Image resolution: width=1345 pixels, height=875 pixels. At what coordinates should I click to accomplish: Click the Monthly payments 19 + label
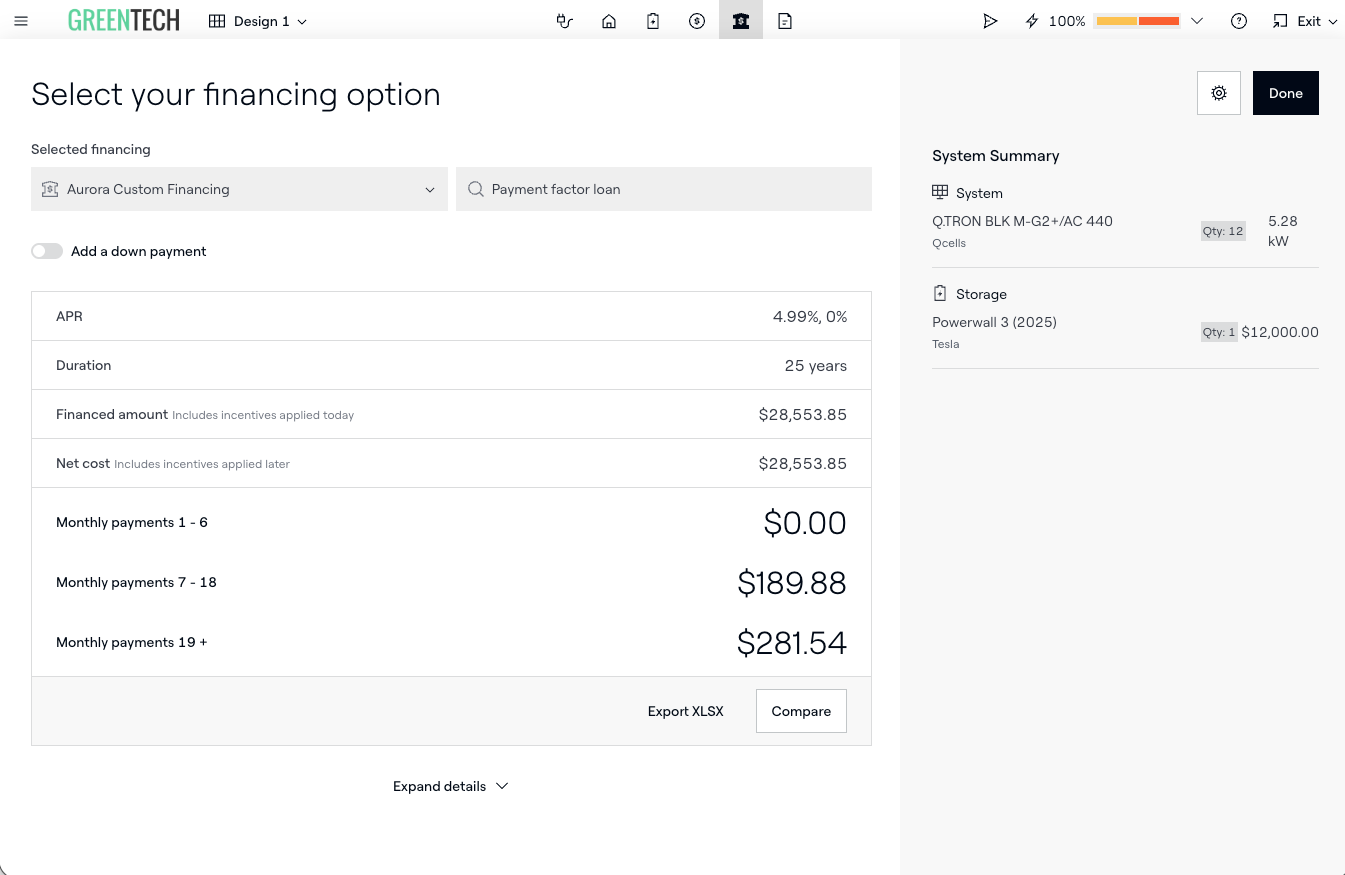click(132, 642)
